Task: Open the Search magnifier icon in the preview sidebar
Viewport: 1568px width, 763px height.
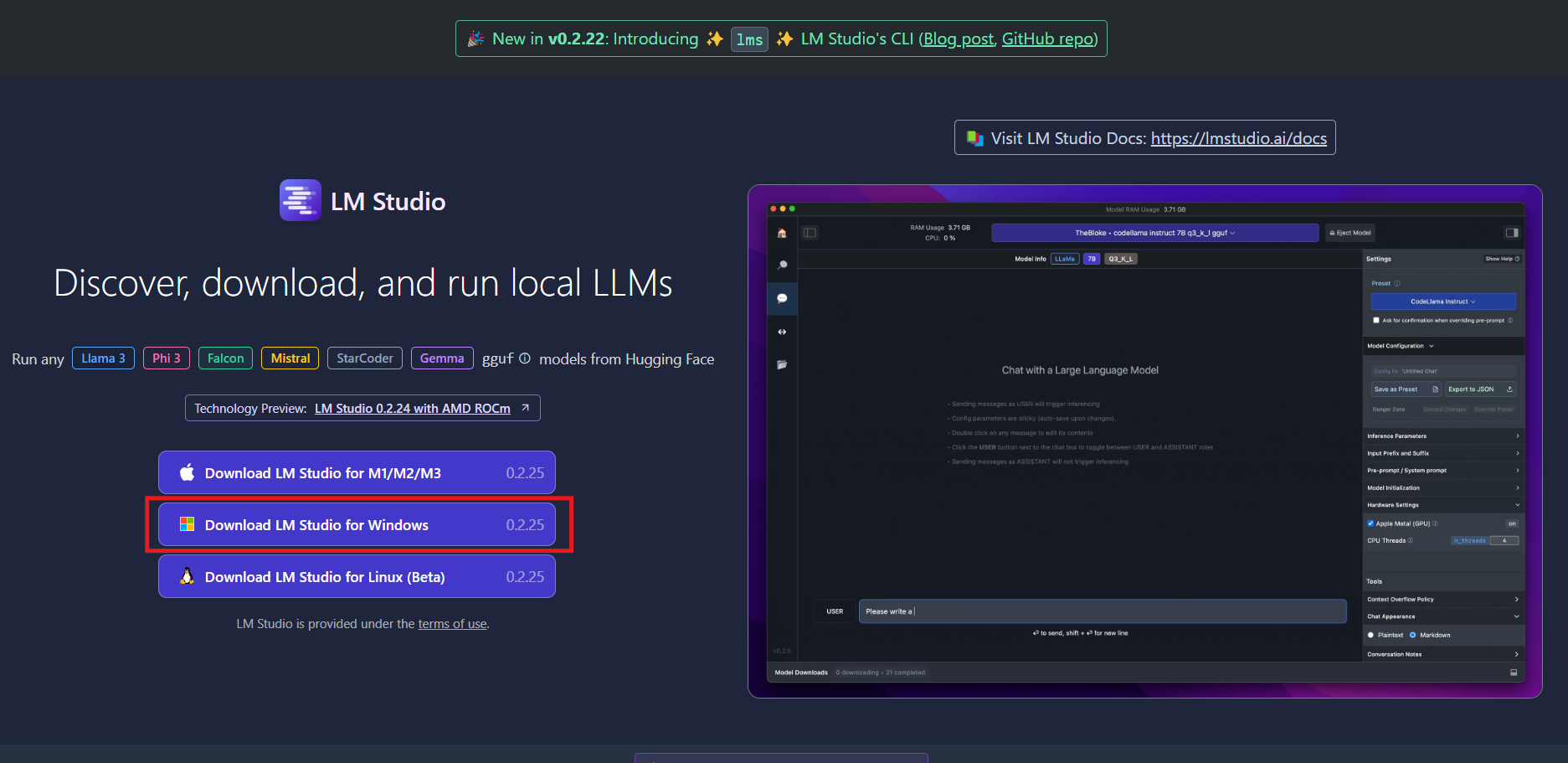Action: tap(782, 265)
